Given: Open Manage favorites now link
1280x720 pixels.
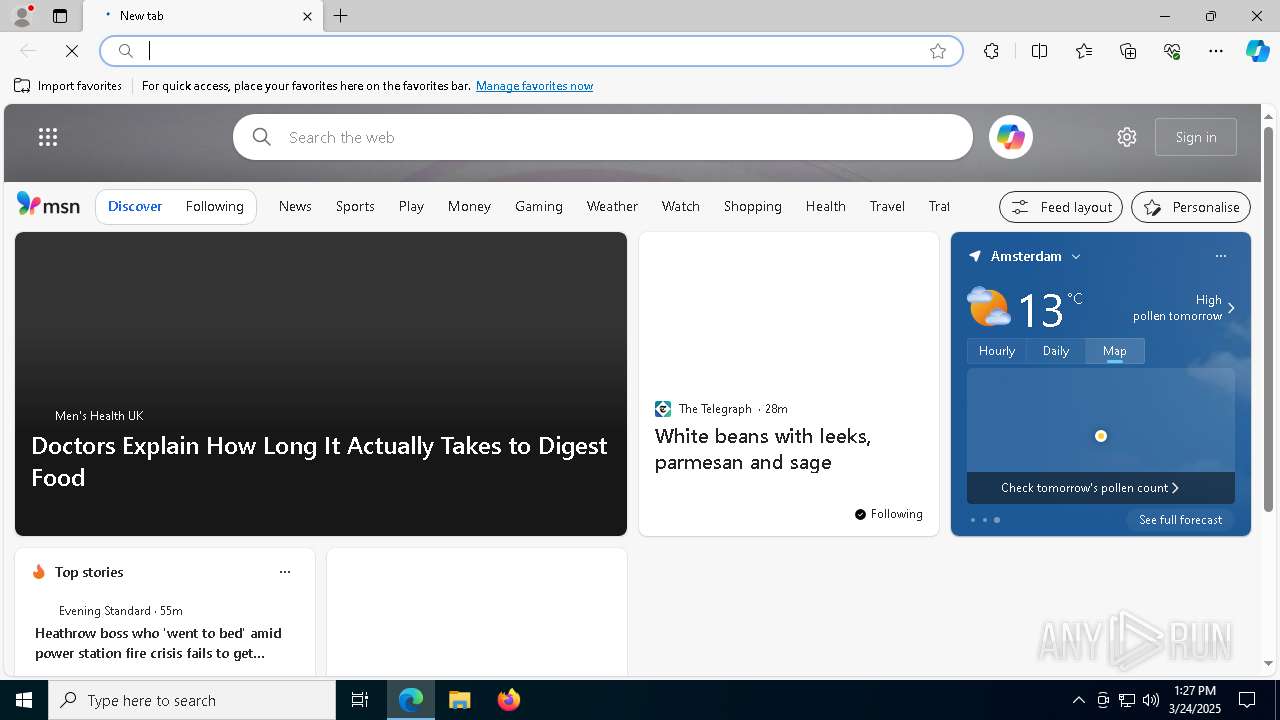Looking at the screenshot, I should 534,86.
